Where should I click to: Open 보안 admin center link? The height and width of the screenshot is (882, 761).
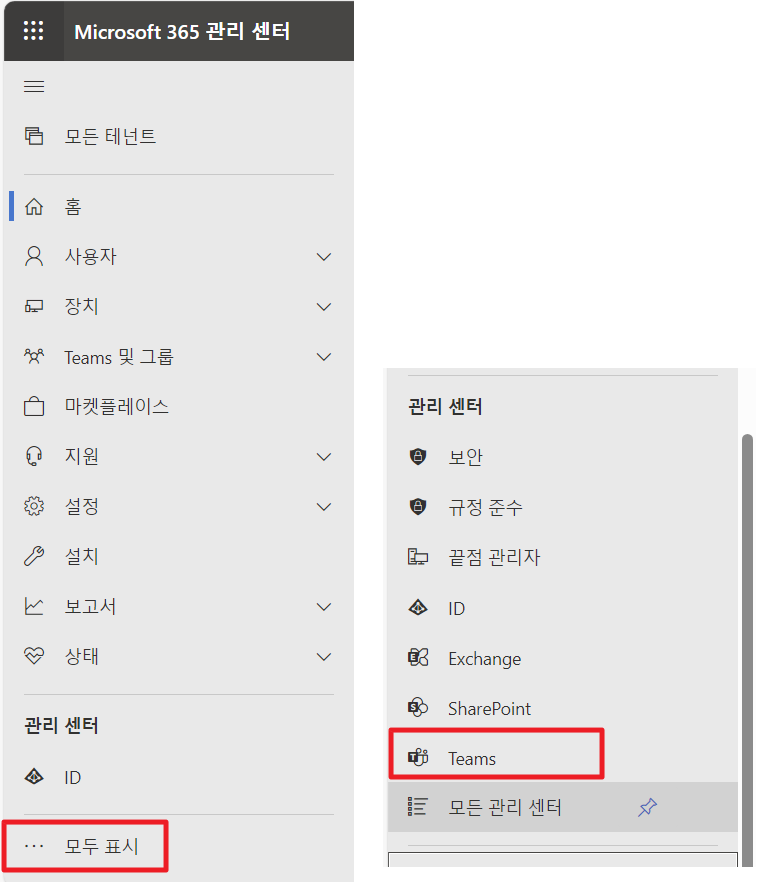(465, 457)
